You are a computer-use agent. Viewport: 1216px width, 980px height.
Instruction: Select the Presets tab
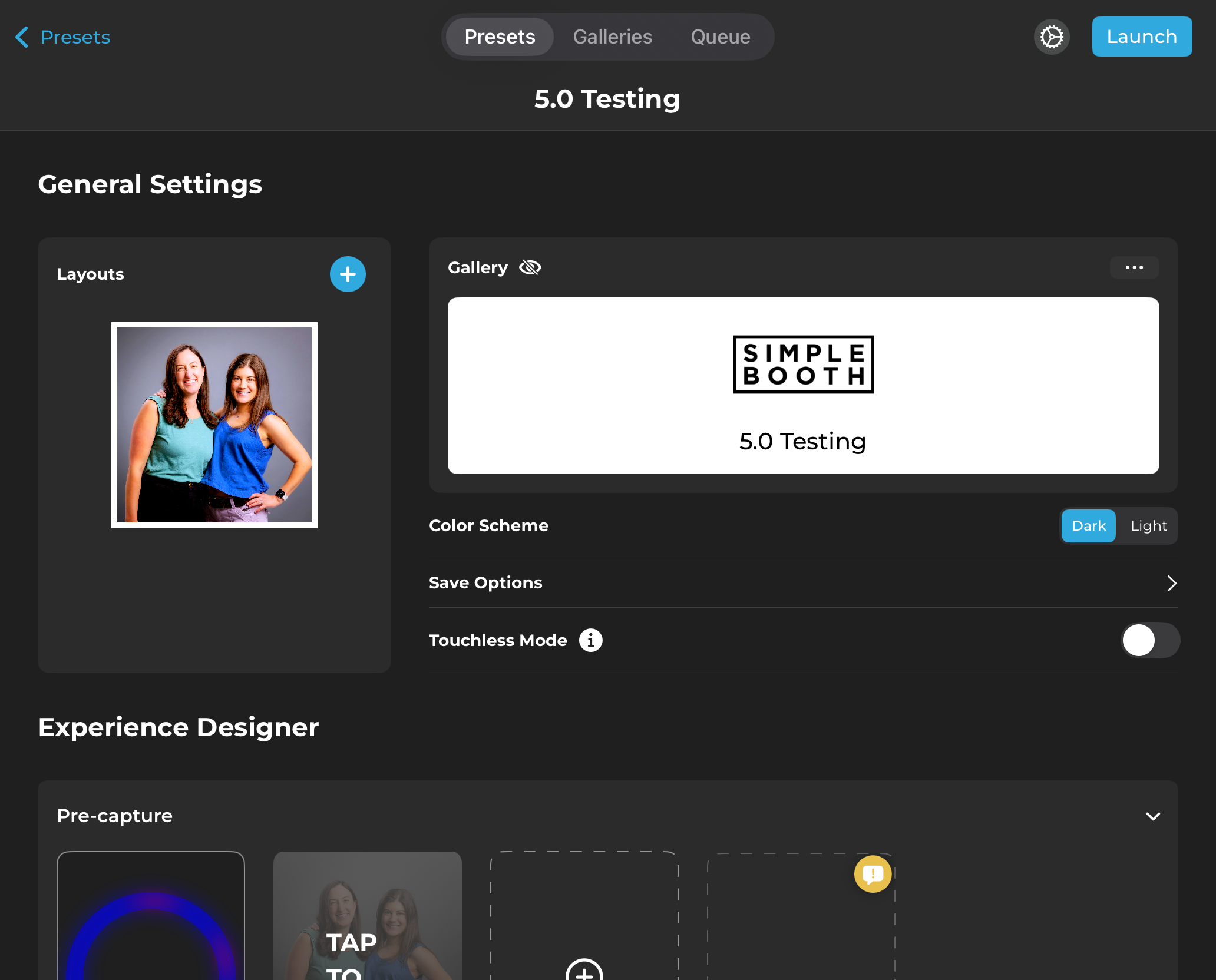(500, 37)
